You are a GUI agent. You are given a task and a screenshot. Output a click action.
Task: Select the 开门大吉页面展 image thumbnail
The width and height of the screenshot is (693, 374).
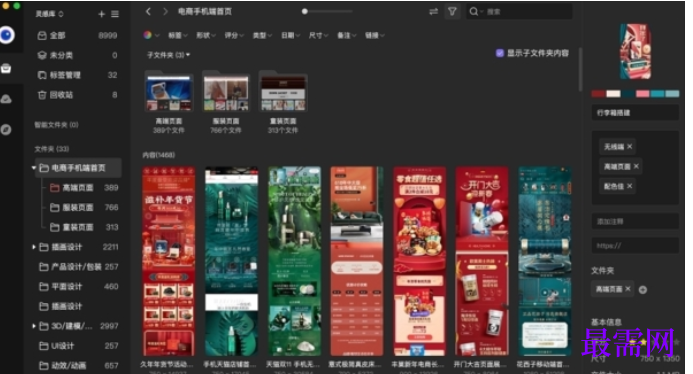pos(482,261)
